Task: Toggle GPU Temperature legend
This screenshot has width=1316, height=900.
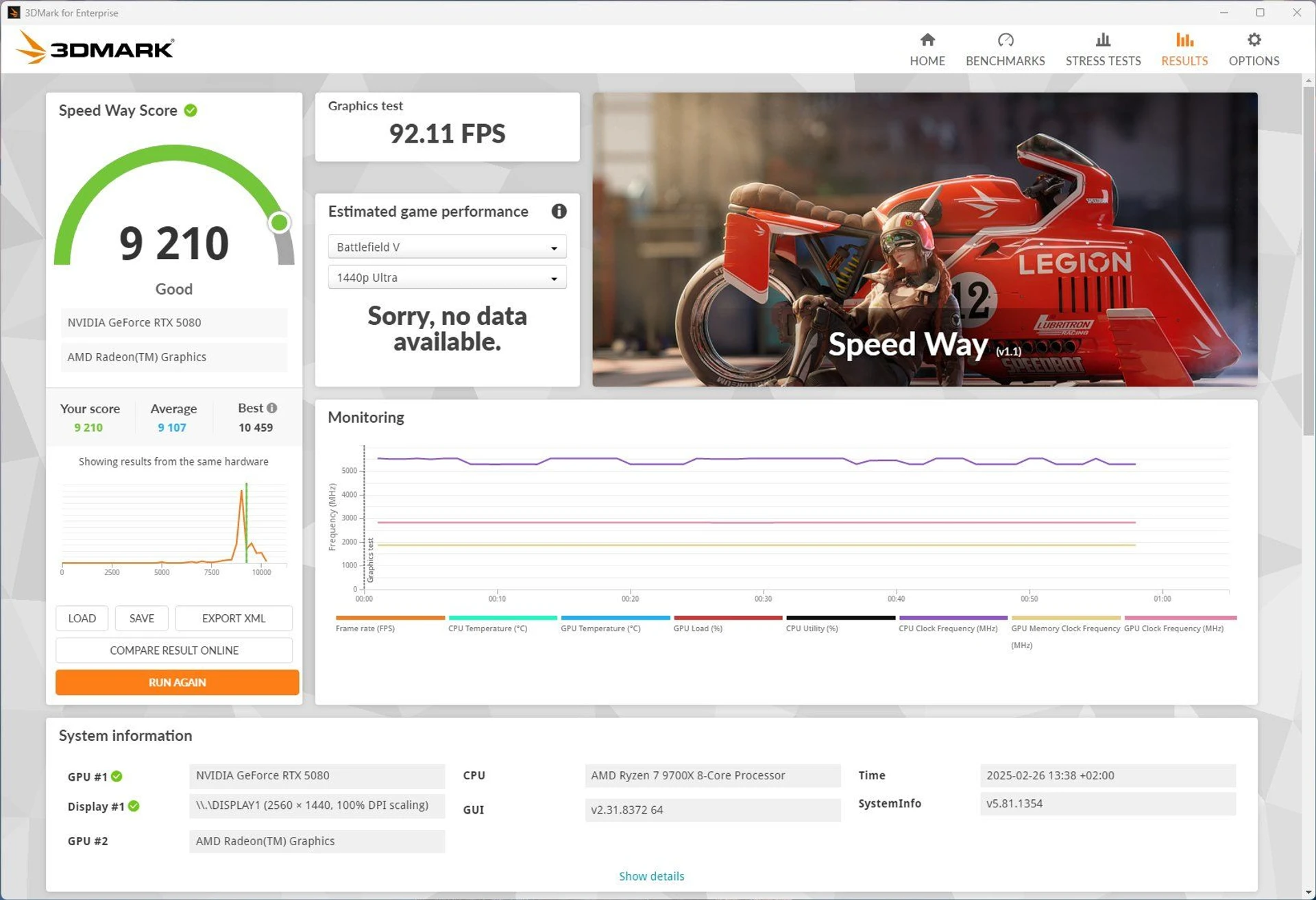Action: [x=615, y=623]
